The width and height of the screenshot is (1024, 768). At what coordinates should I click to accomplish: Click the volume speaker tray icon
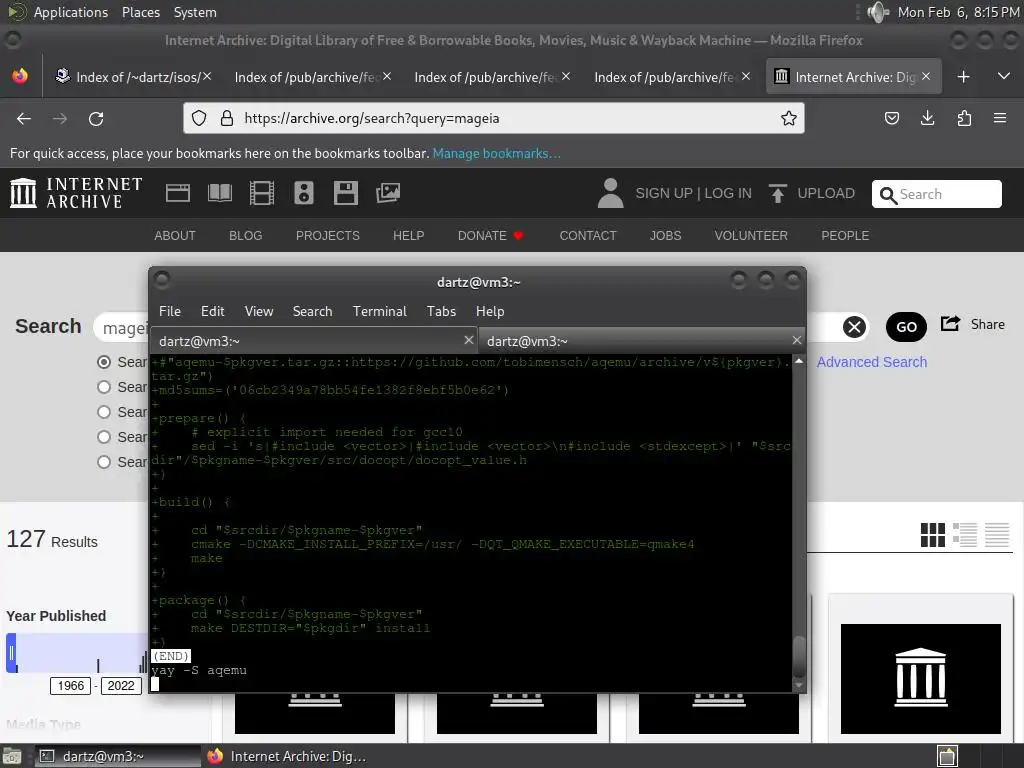pos(878,12)
